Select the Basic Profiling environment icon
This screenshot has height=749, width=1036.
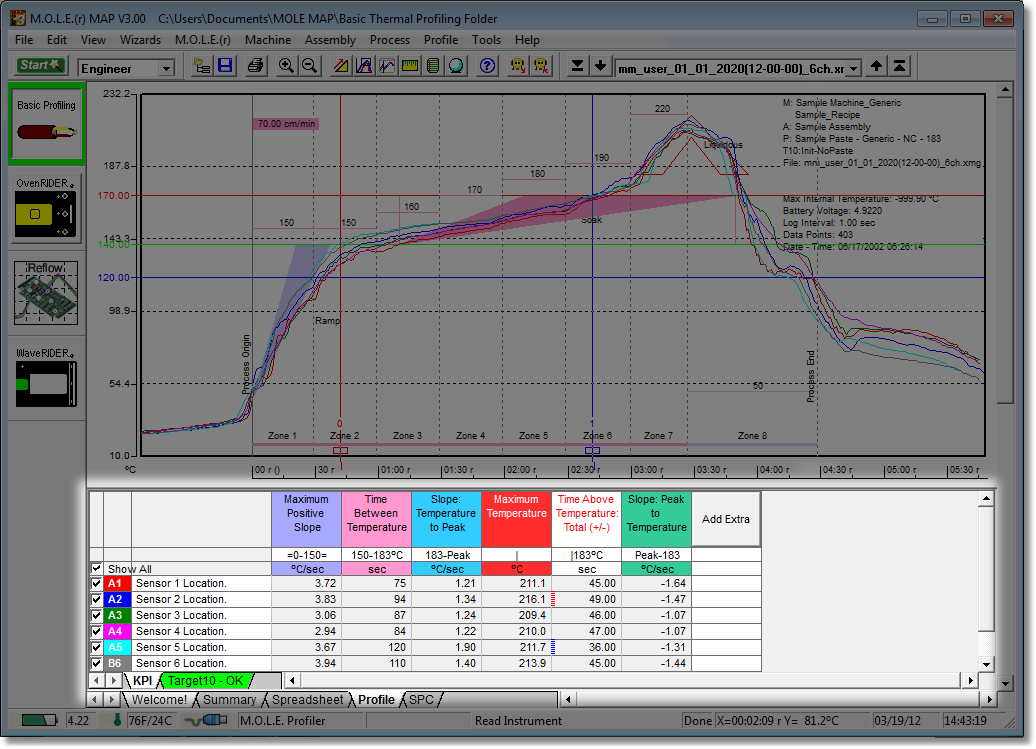click(46, 124)
